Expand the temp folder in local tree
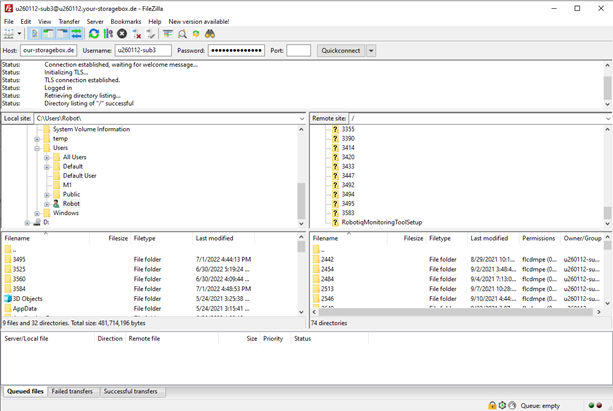613x411 pixels. coord(37,139)
